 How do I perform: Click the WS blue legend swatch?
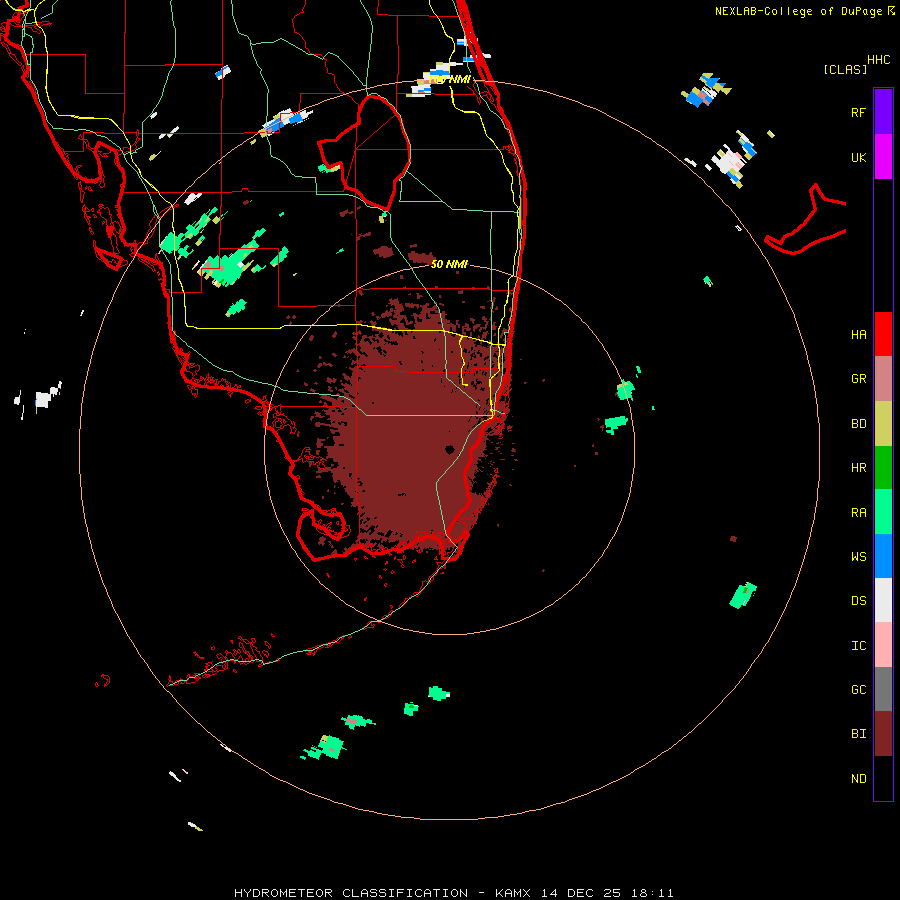pyautogui.click(x=883, y=556)
